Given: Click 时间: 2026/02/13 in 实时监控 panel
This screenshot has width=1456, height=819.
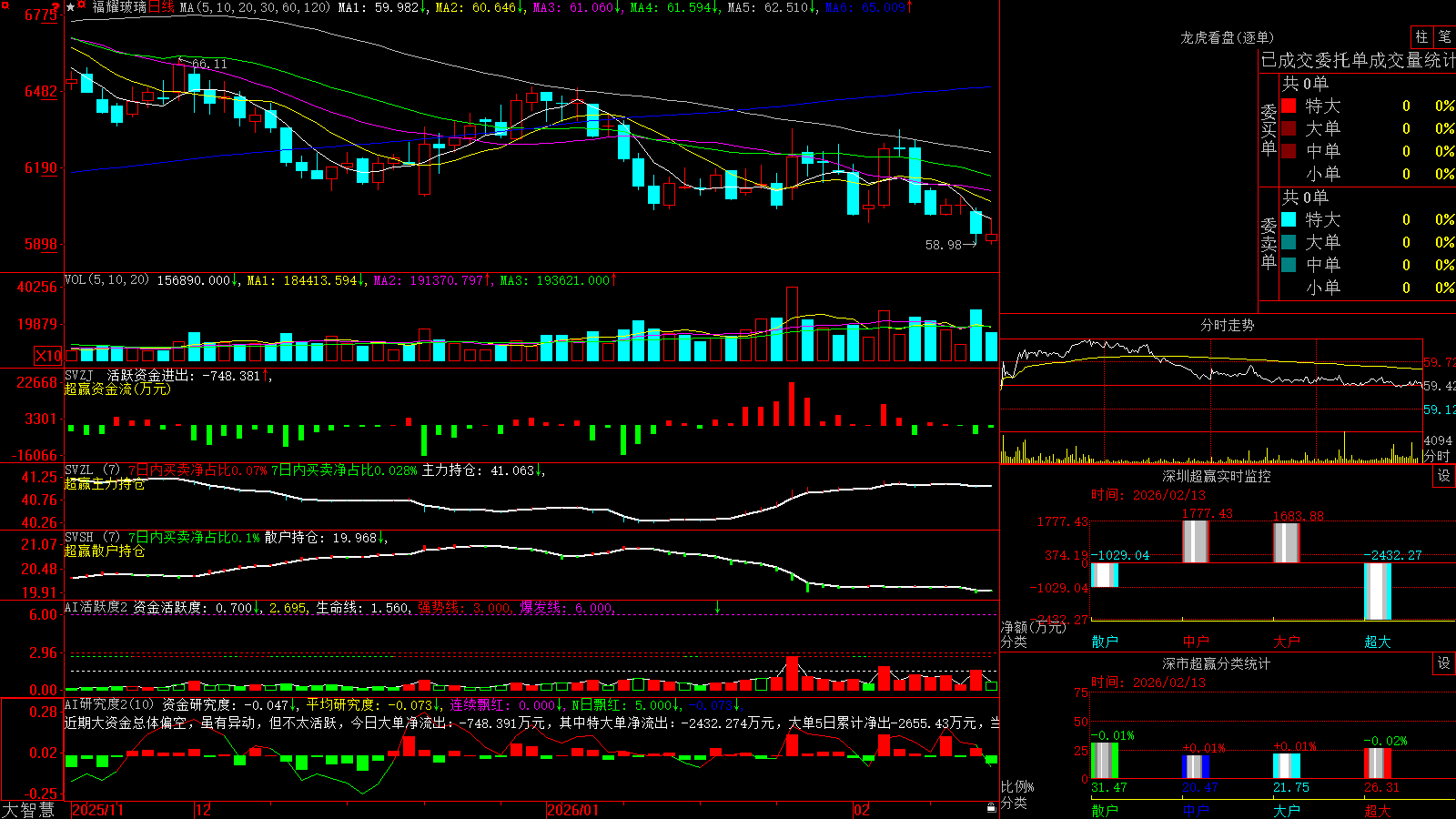Looking at the screenshot, I should click(1148, 495).
